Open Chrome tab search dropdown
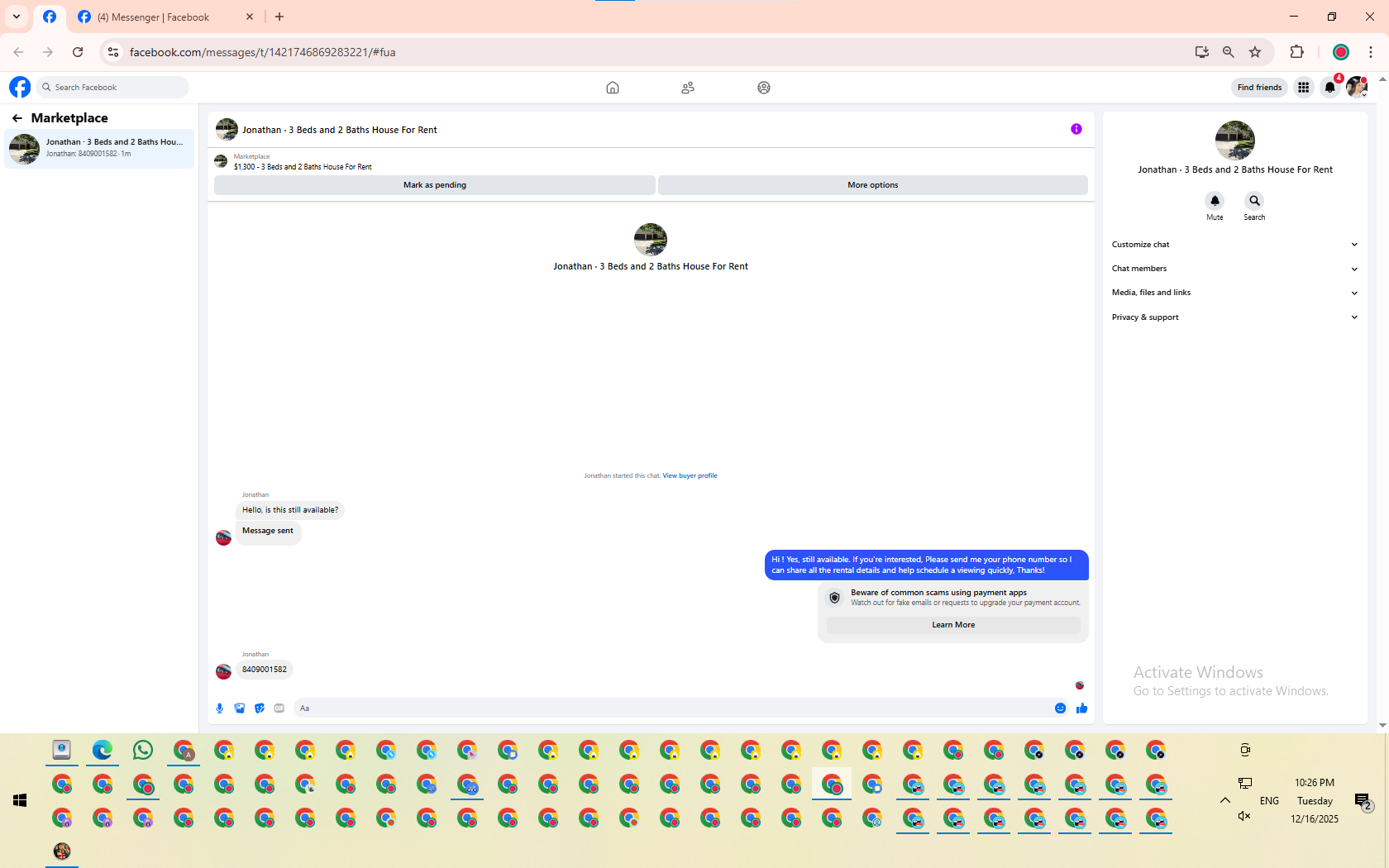The height and width of the screenshot is (868, 1389). [17, 17]
